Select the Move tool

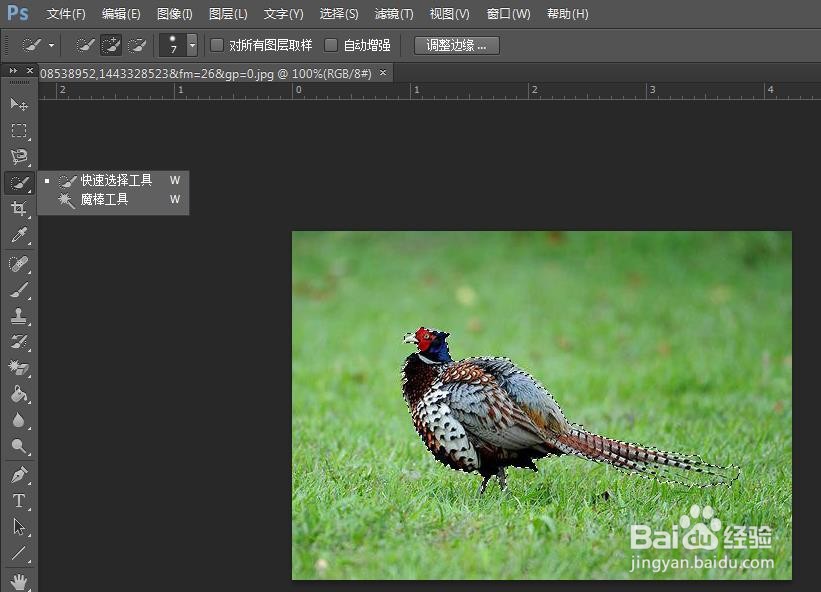(x=19, y=104)
